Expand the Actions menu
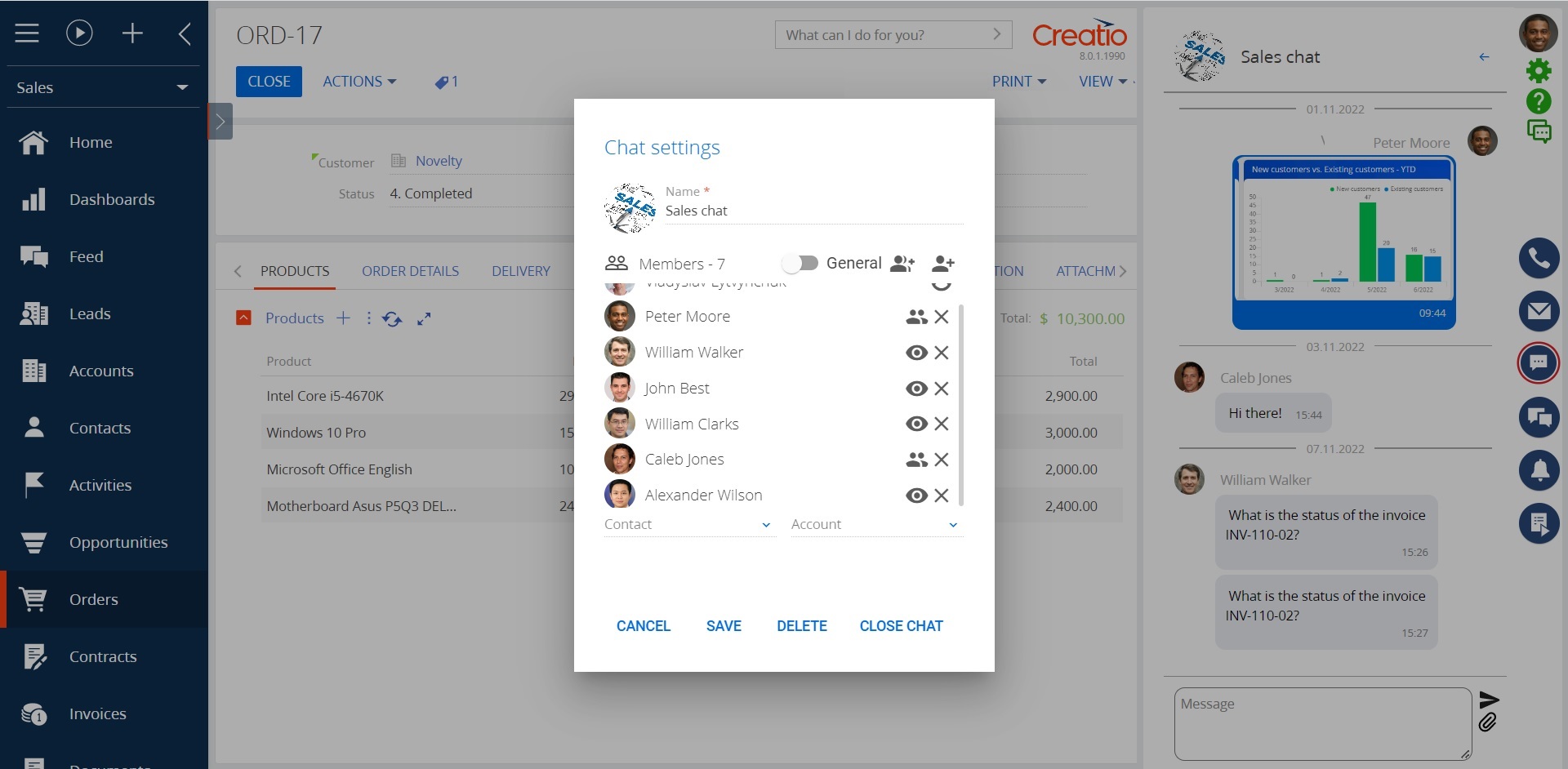The width and height of the screenshot is (1568, 769). (x=359, y=81)
